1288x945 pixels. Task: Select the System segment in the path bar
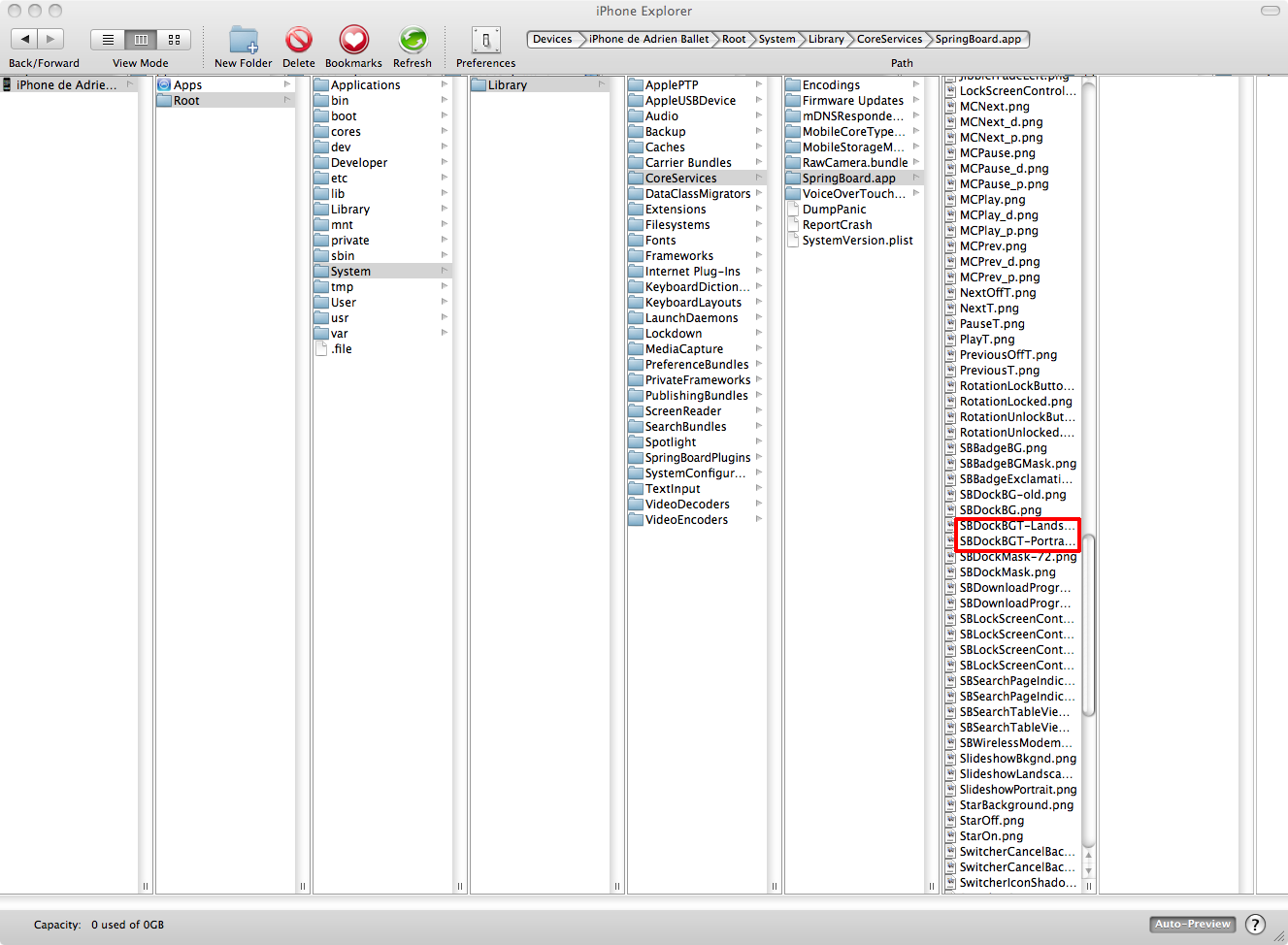click(x=776, y=40)
